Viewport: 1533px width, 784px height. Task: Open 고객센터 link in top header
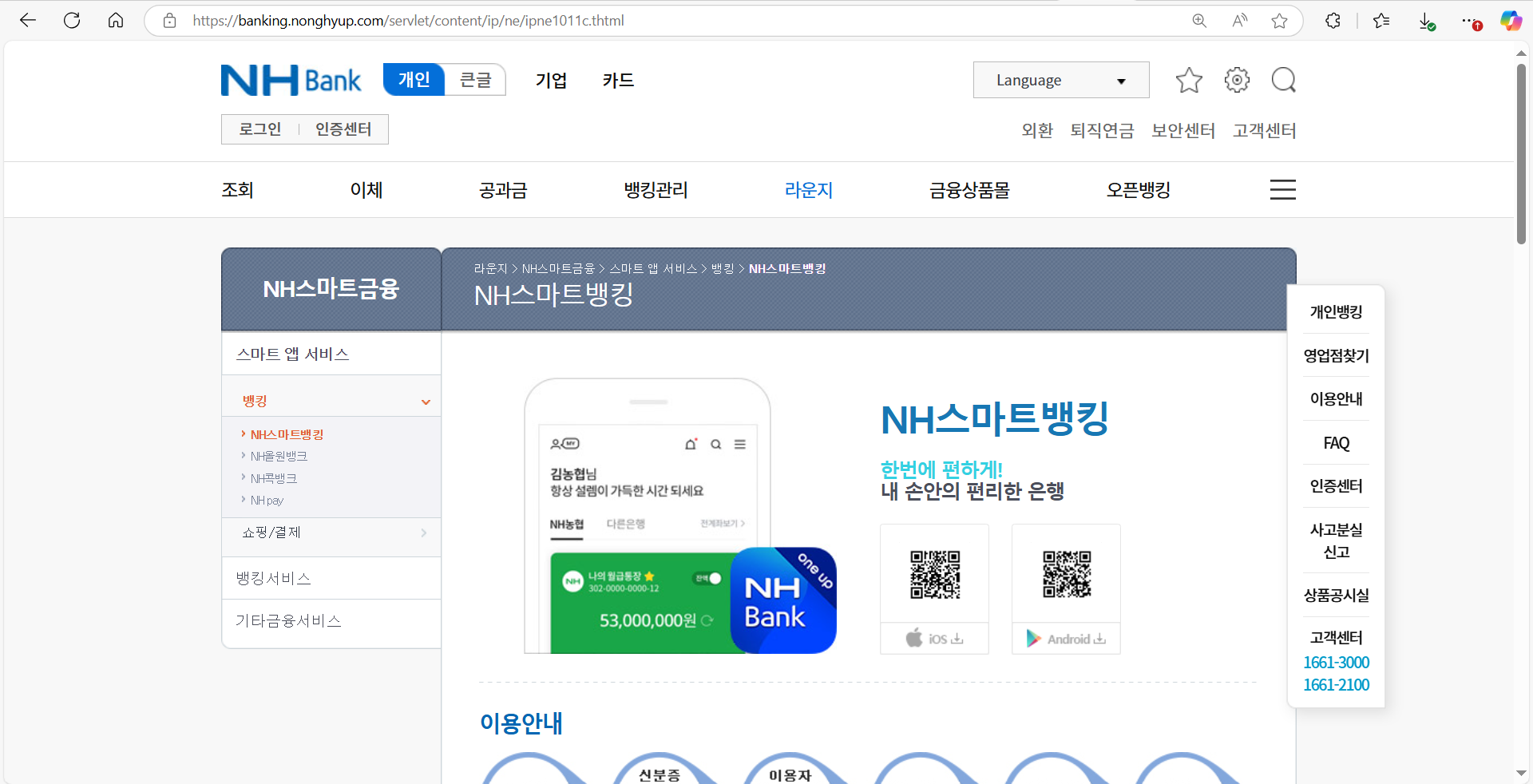point(1265,130)
